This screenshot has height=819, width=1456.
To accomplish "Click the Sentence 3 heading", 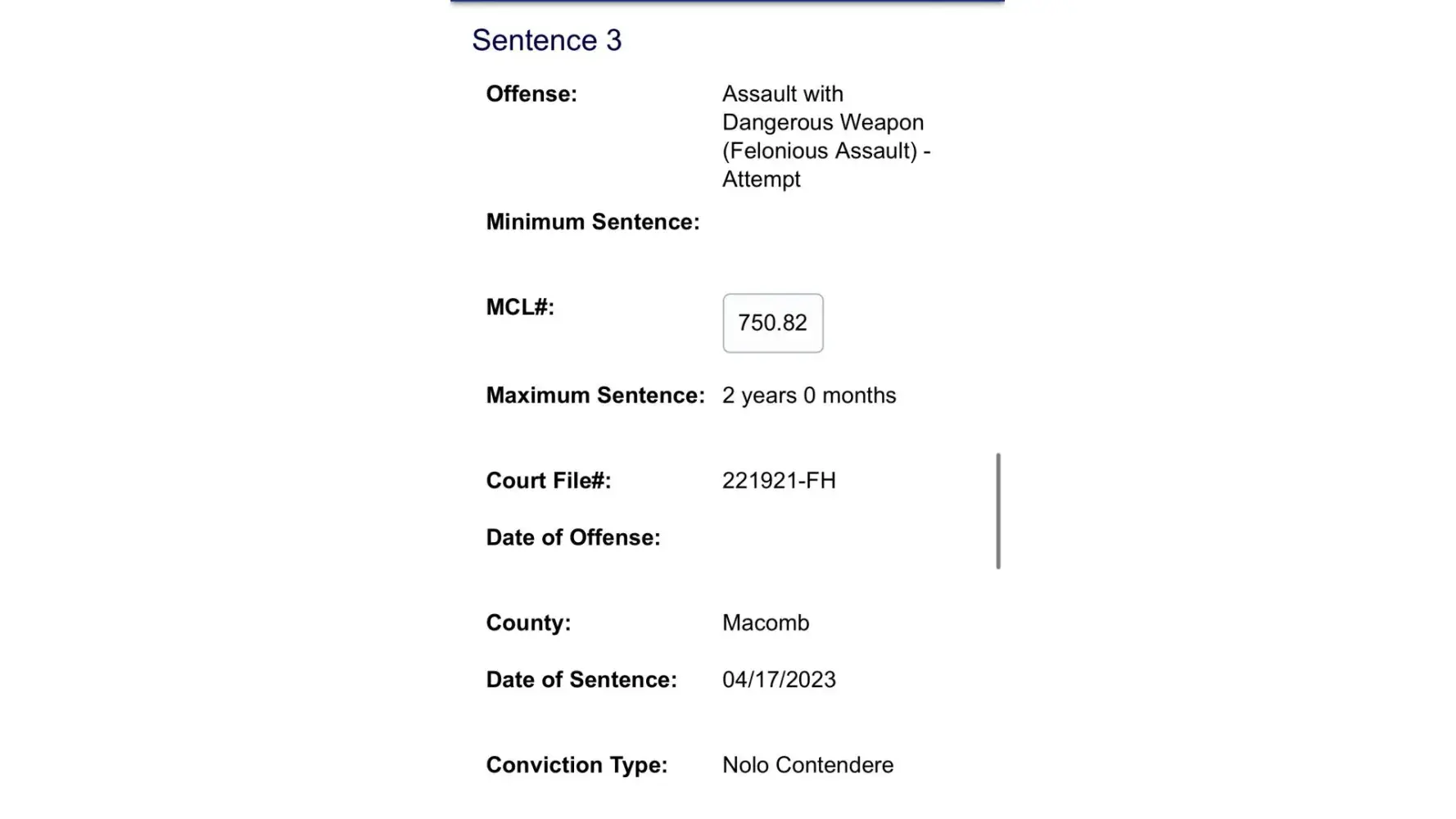I will point(546,40).
